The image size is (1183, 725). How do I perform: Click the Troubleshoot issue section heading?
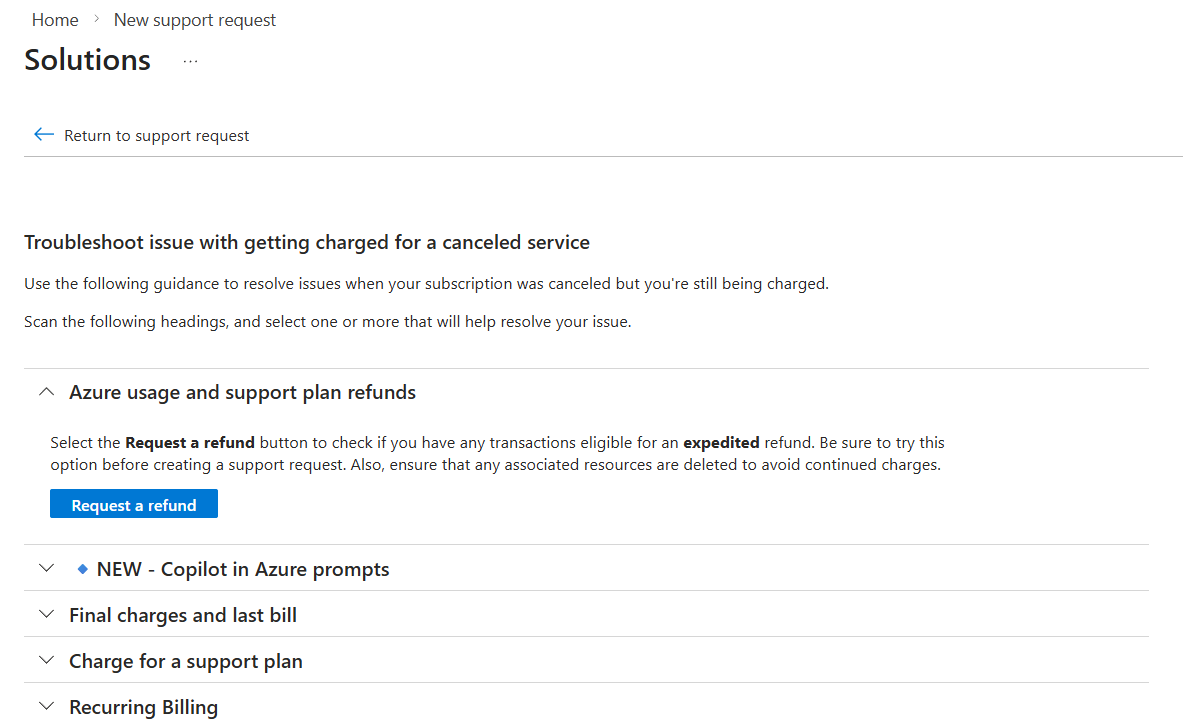pyautogui.click(x=307, y=243)
